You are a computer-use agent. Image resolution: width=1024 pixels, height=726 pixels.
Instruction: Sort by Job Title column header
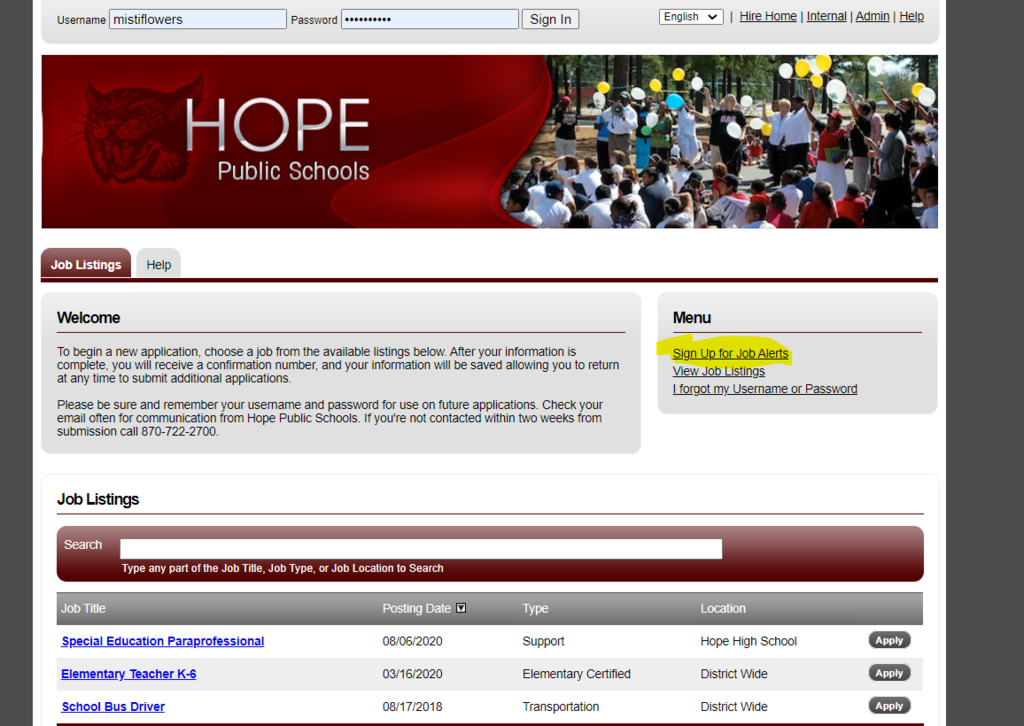pyautogui.click(x=83, y=608)
